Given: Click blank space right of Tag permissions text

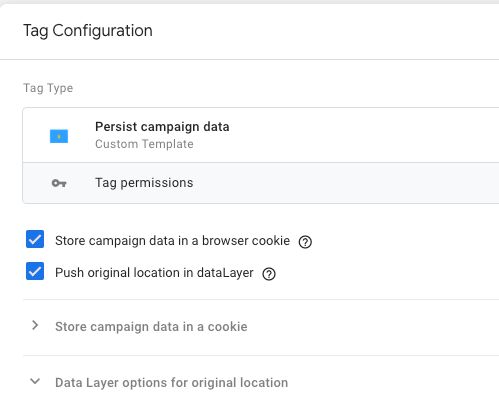Looking at the screenshot, I should point(347,183).
